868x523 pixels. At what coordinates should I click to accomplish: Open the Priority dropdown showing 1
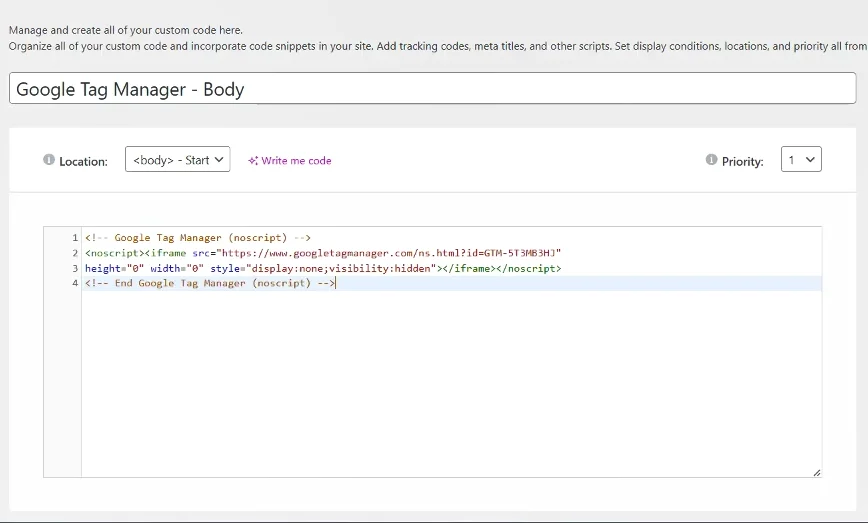[801, 159]
